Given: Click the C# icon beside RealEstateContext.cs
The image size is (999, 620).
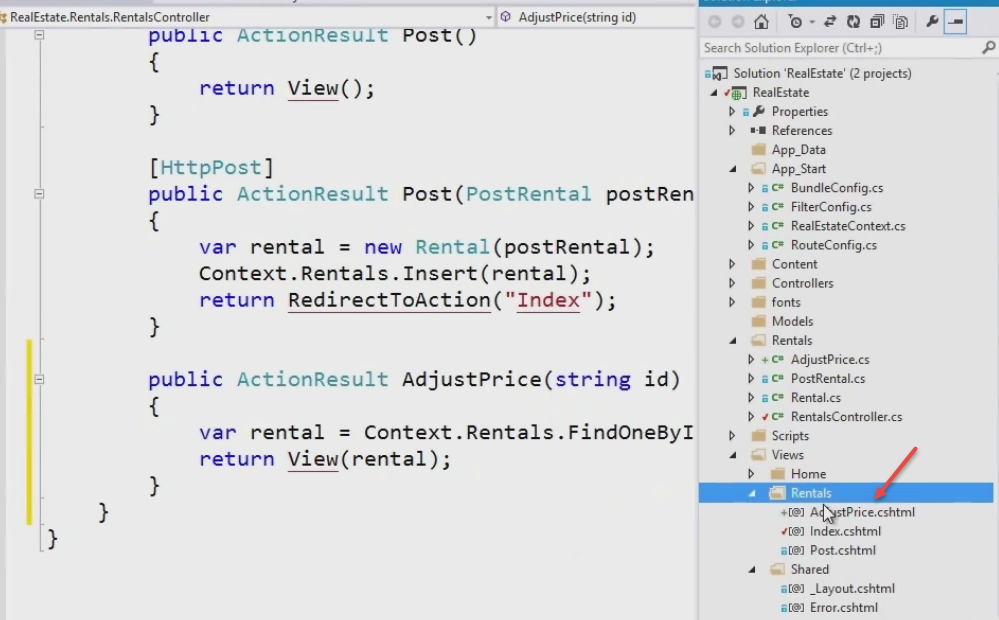Looking at the screenshot, I should tap(777, 226).
